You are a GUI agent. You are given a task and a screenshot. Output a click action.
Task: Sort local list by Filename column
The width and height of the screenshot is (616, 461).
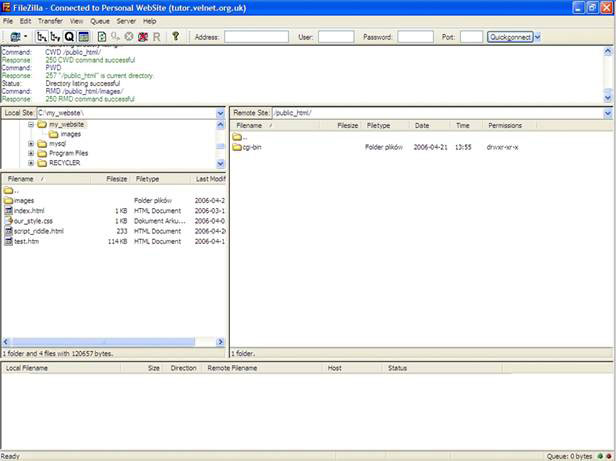pos(46,179)
